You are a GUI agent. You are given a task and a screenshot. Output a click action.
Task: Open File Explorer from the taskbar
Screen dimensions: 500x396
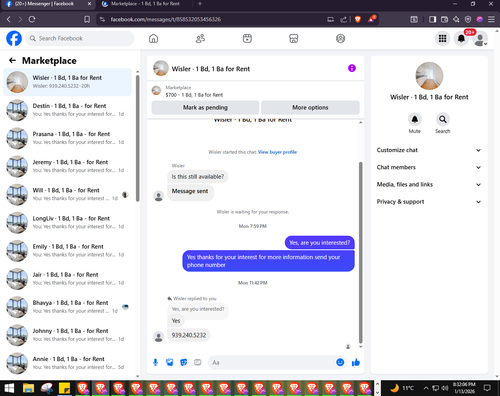click(x=28, y=388)
